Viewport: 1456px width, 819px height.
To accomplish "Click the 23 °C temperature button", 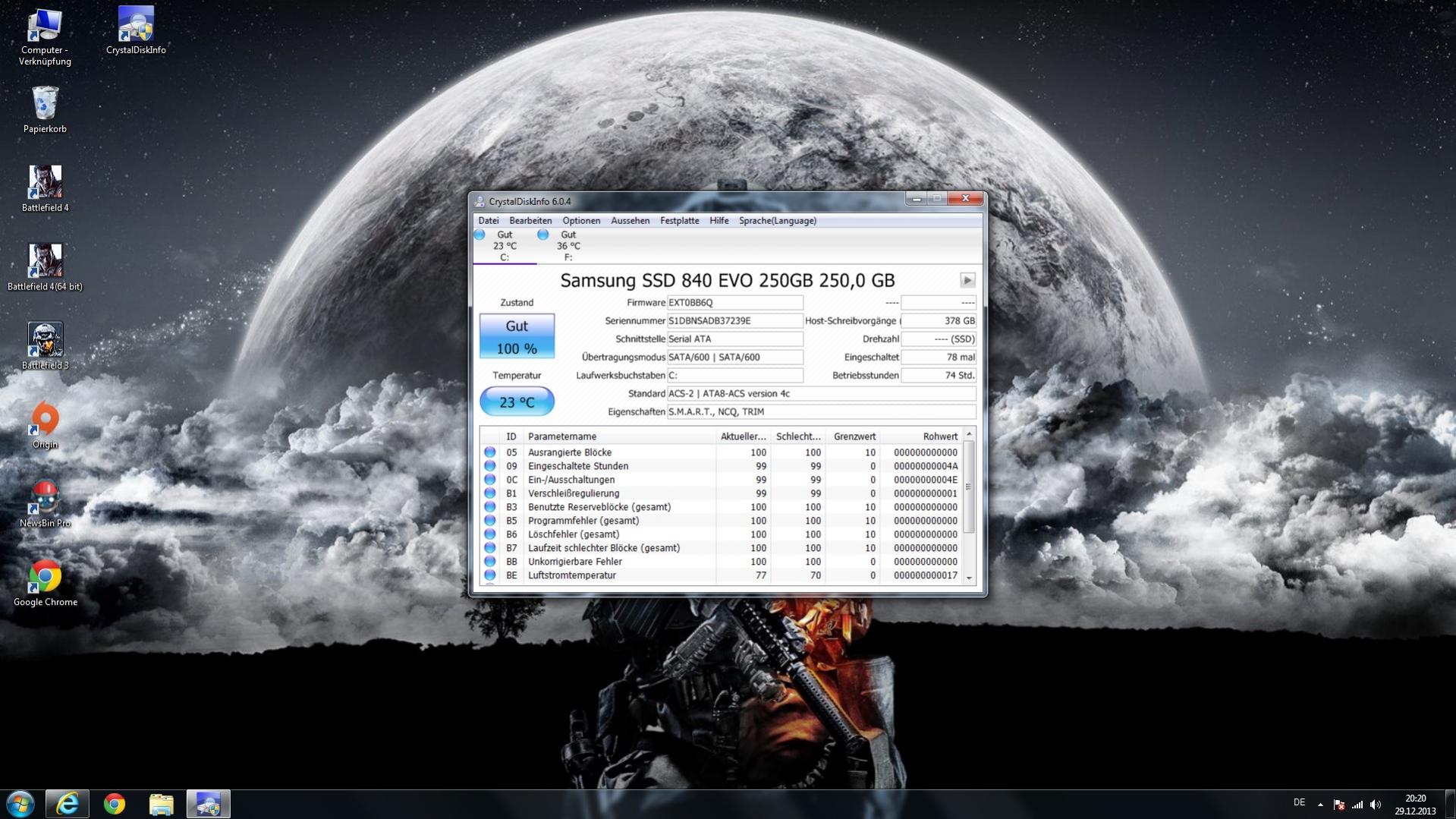I will coord(517,402).
